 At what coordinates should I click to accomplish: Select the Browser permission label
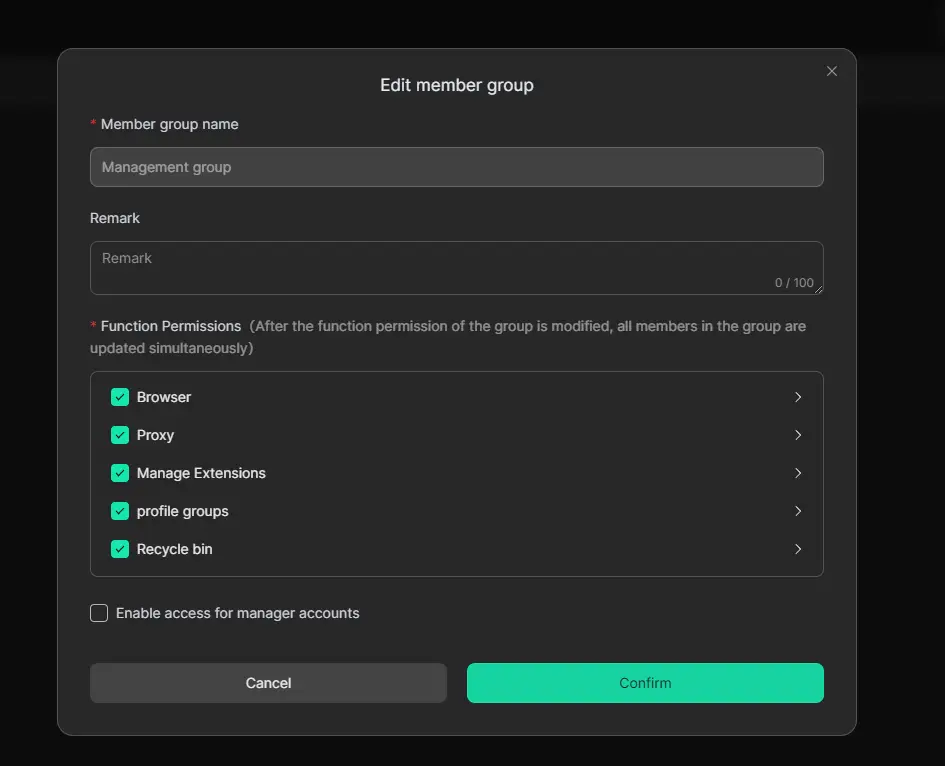[164, 397]
